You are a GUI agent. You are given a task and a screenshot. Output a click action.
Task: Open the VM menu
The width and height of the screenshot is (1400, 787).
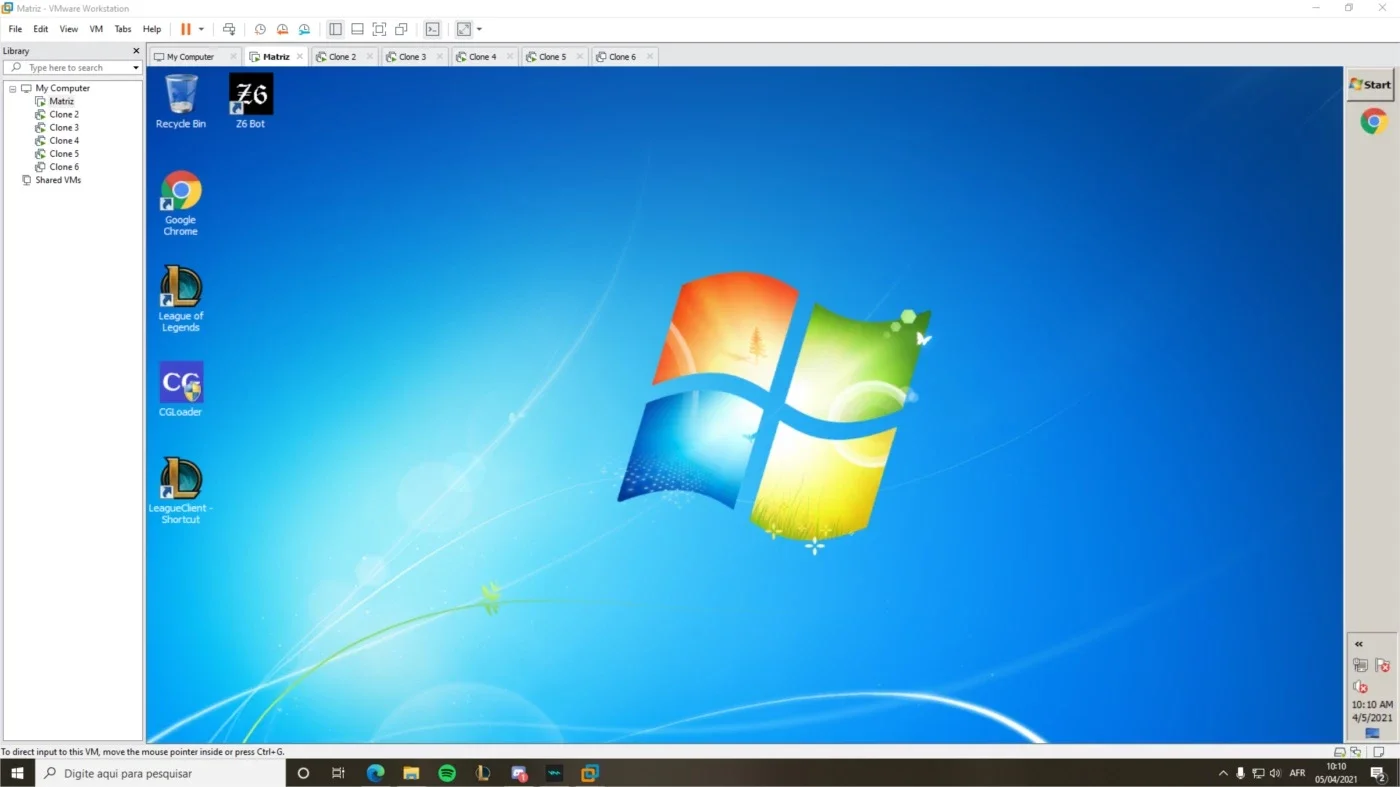point(96,29)
